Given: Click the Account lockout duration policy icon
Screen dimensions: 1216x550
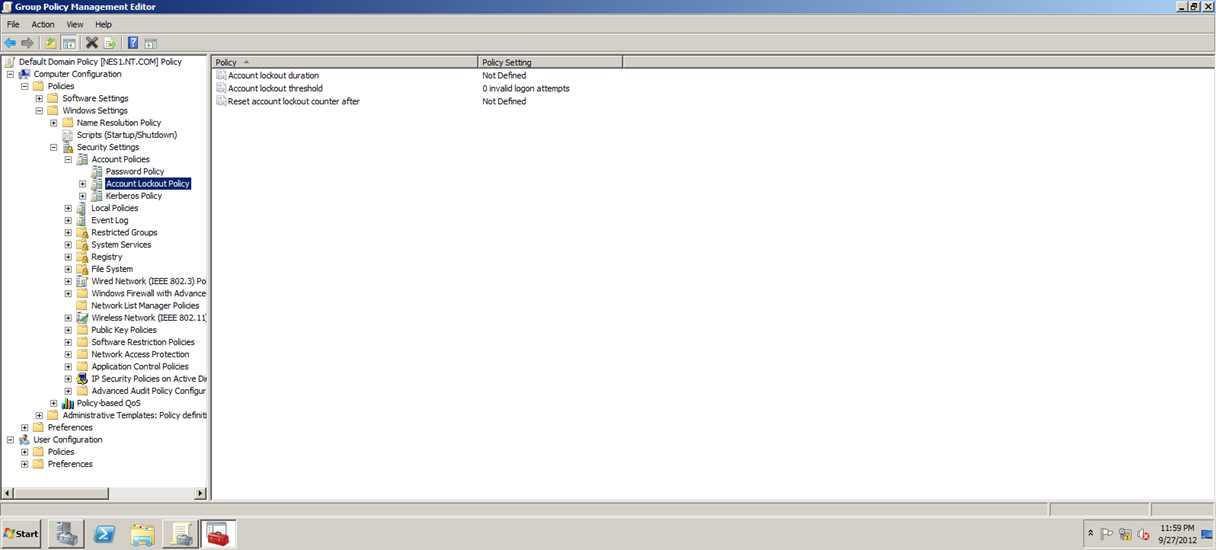Looking at the screenshot, I should click(221, 75).
